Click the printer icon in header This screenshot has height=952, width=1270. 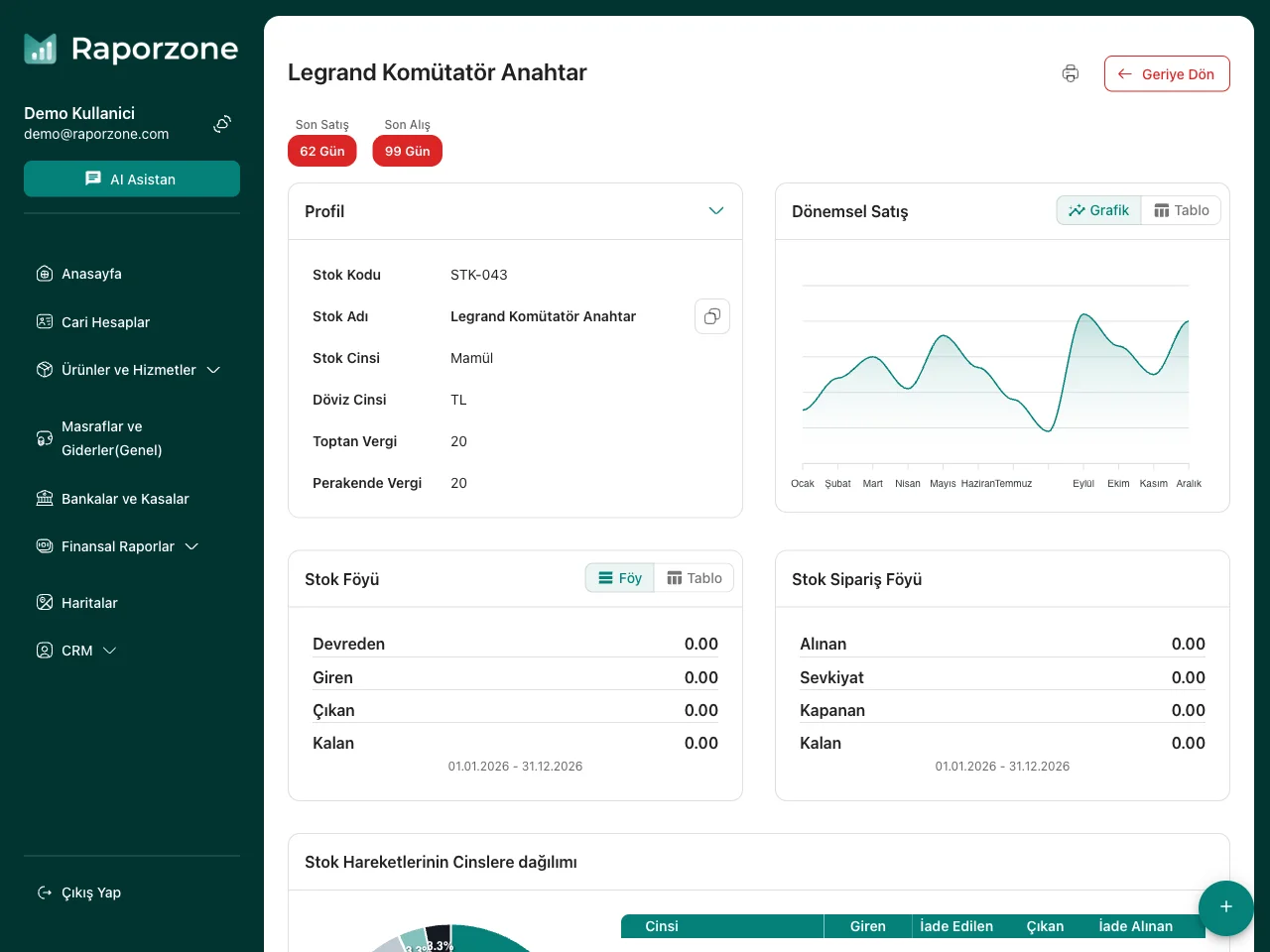(x=1070, y=73)
